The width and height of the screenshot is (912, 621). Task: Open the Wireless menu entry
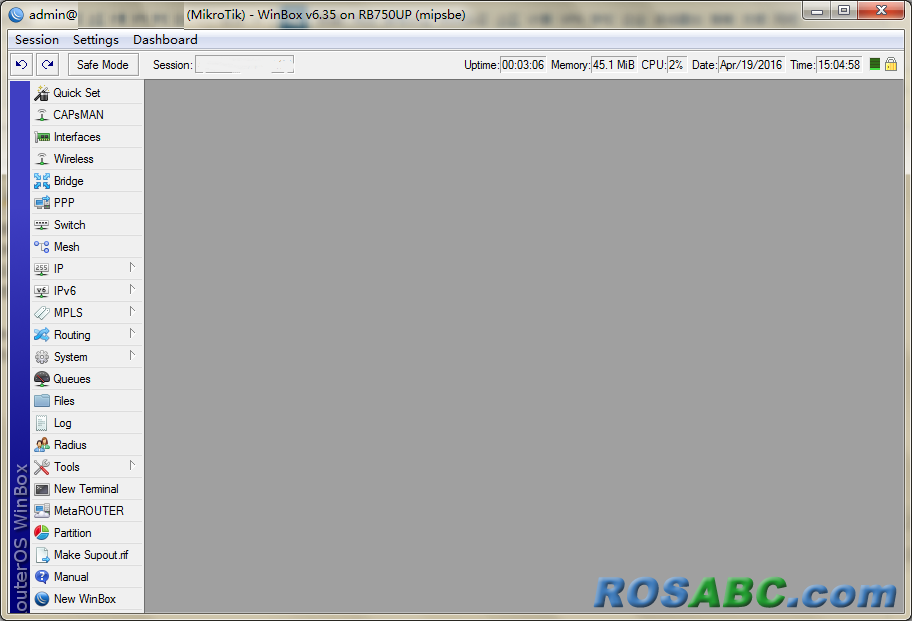(86, 159)
